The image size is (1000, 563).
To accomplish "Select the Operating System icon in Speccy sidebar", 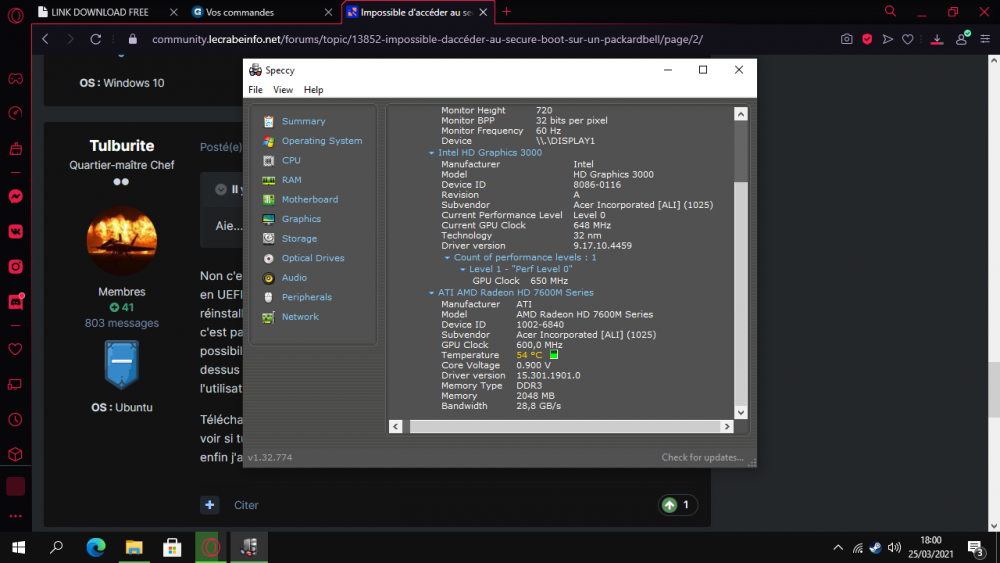I will [268, 141].
